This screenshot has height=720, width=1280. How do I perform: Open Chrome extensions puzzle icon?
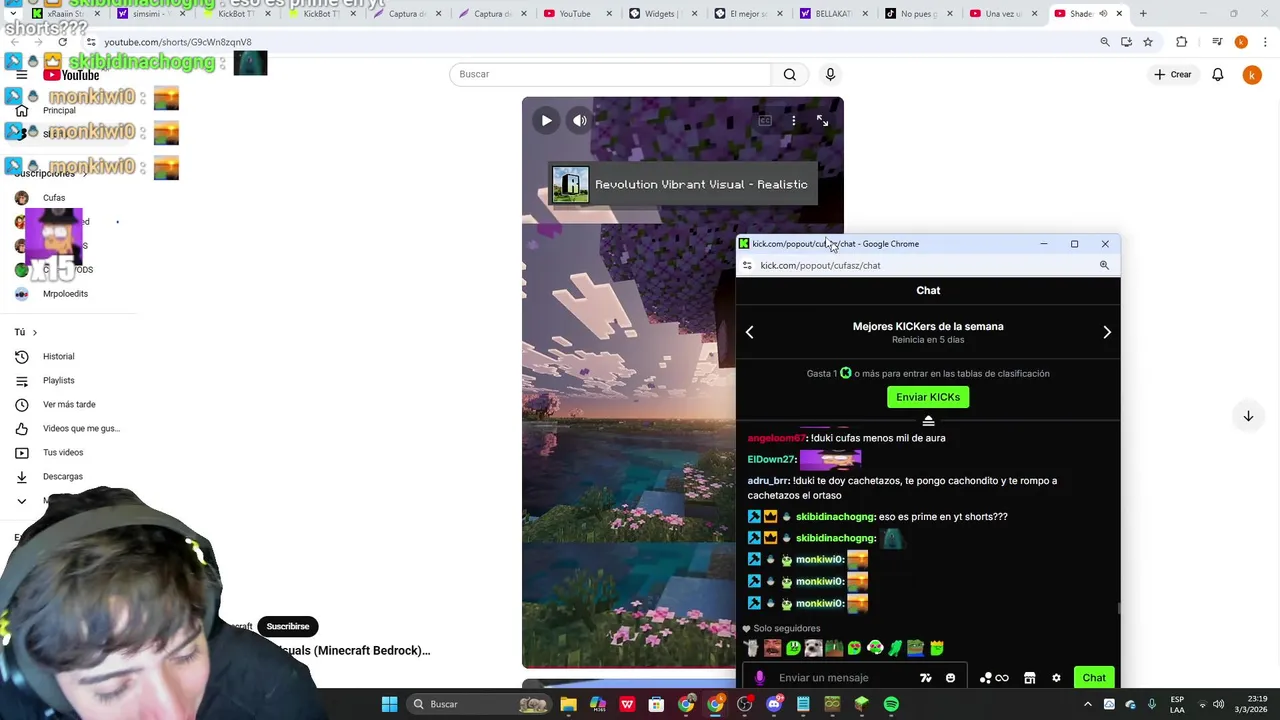point(1182,42)
